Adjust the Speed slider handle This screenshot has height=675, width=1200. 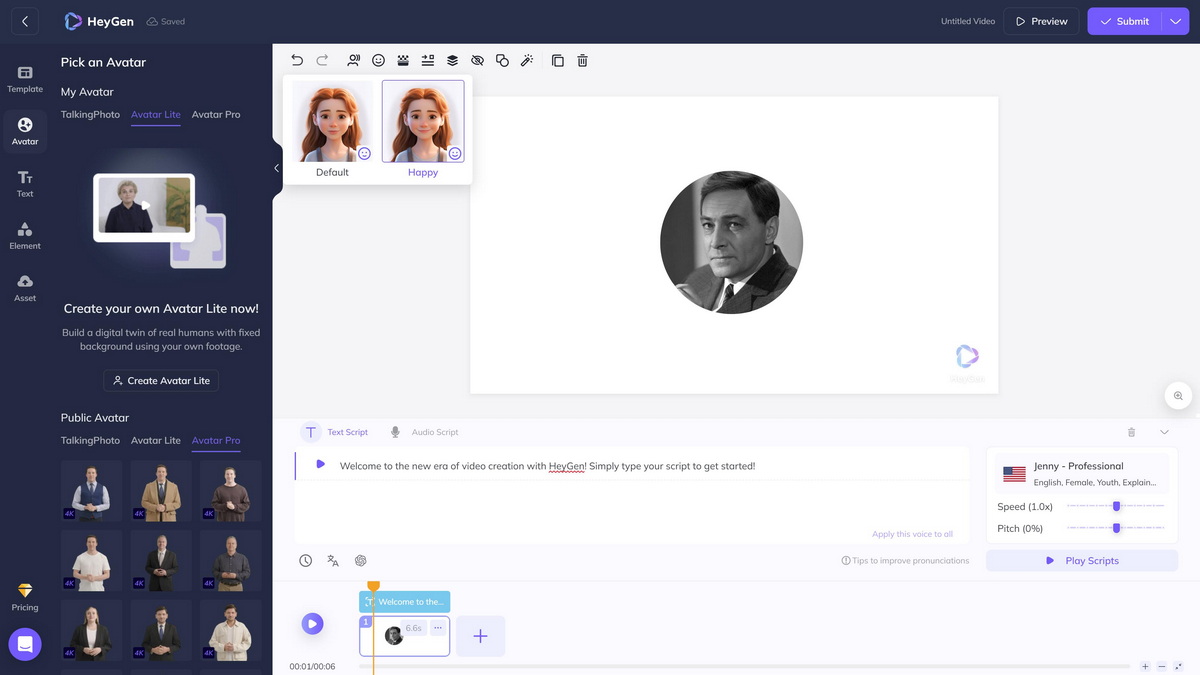pyautogui.click(x=1116, y=506)
